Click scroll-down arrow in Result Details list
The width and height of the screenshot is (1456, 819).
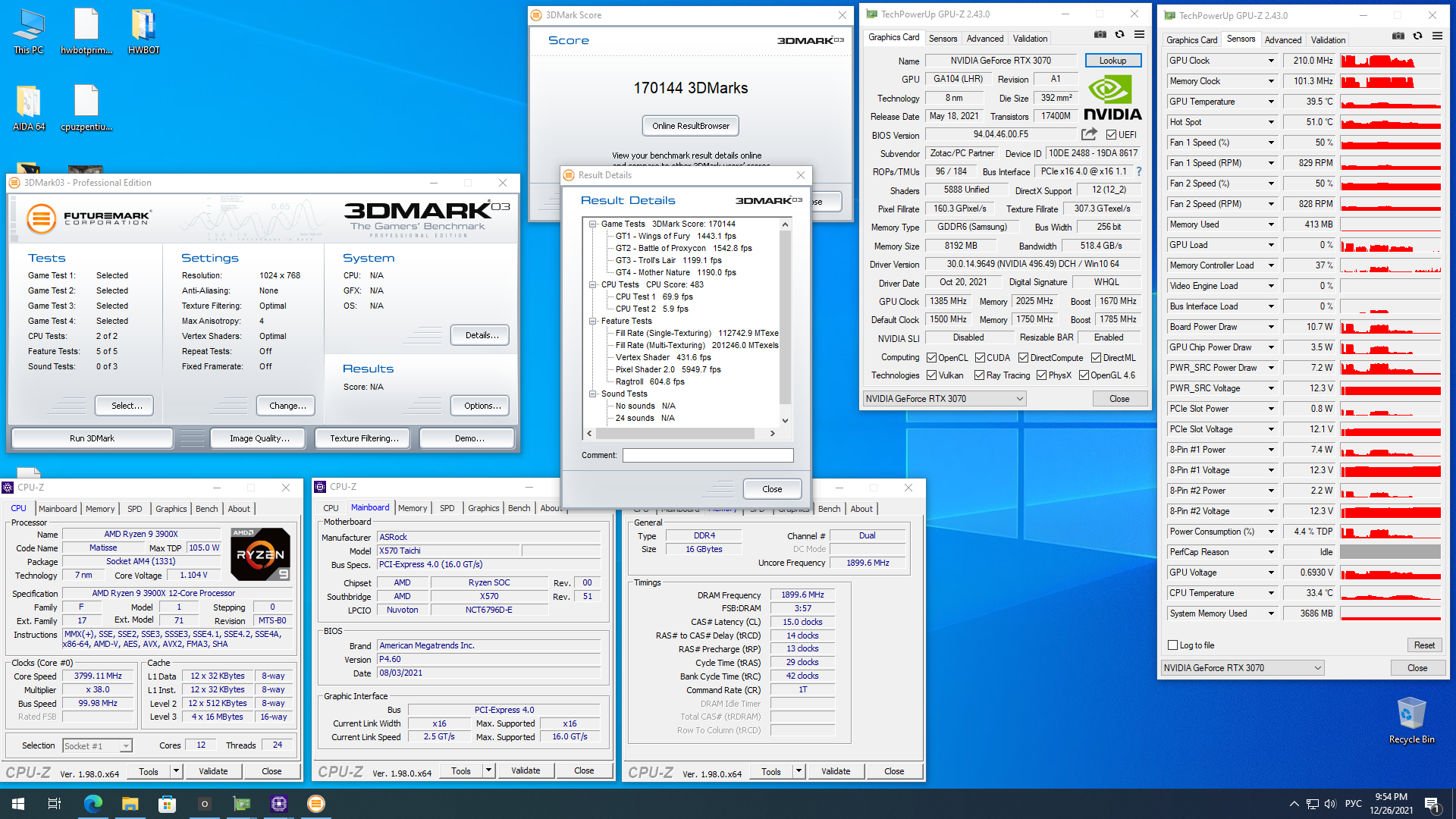(785, 420)
